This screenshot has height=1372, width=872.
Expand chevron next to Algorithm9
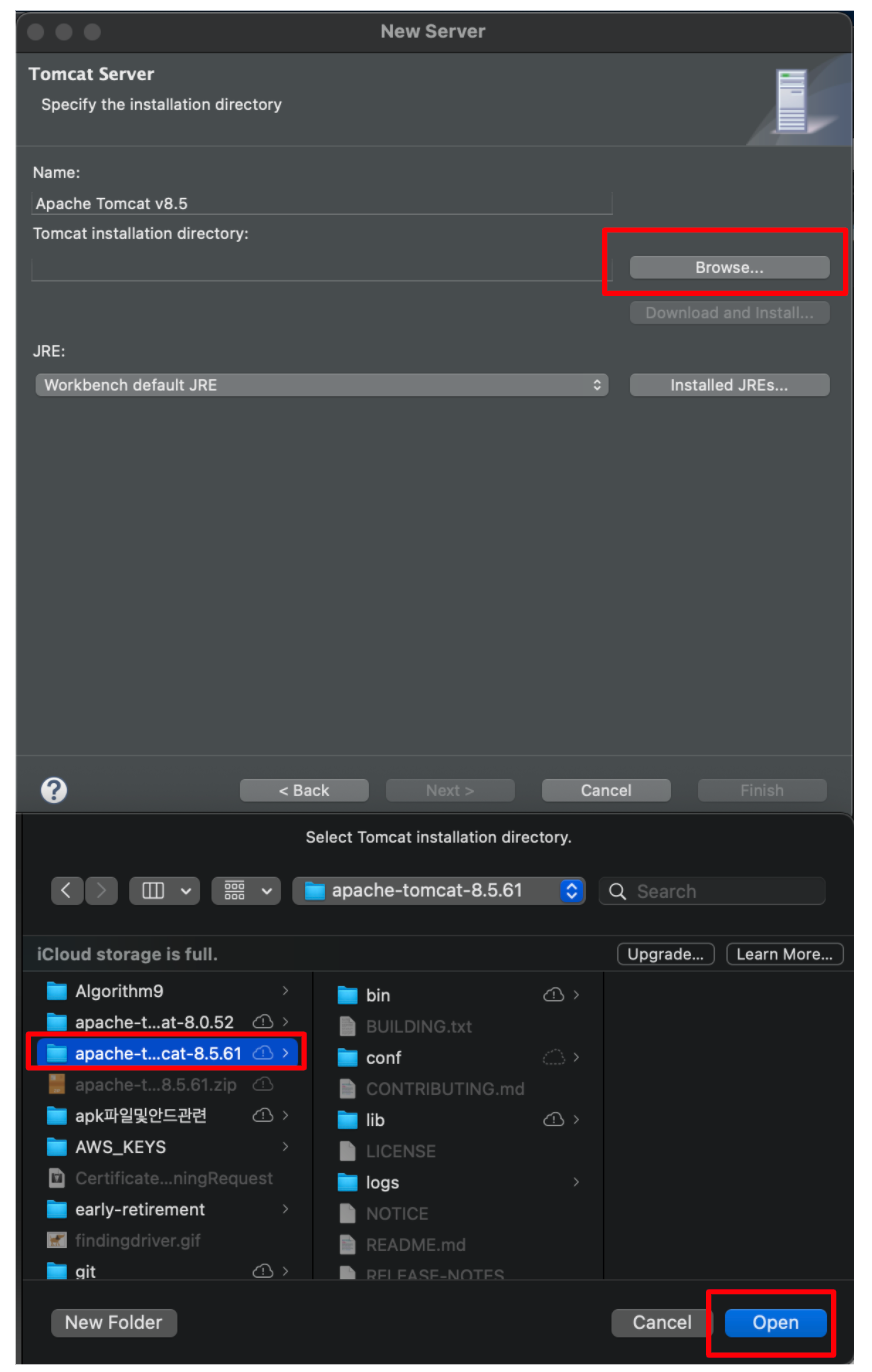(x=286, y=991)
